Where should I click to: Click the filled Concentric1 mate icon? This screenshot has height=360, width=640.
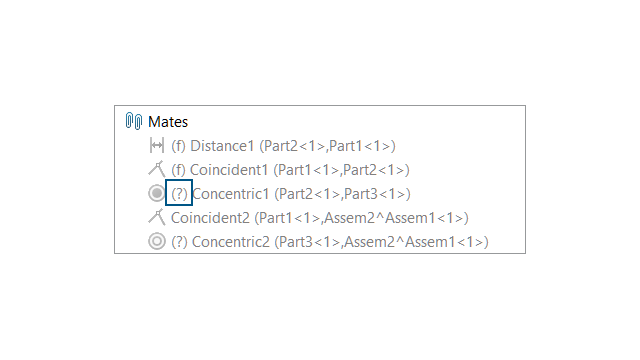157,193
